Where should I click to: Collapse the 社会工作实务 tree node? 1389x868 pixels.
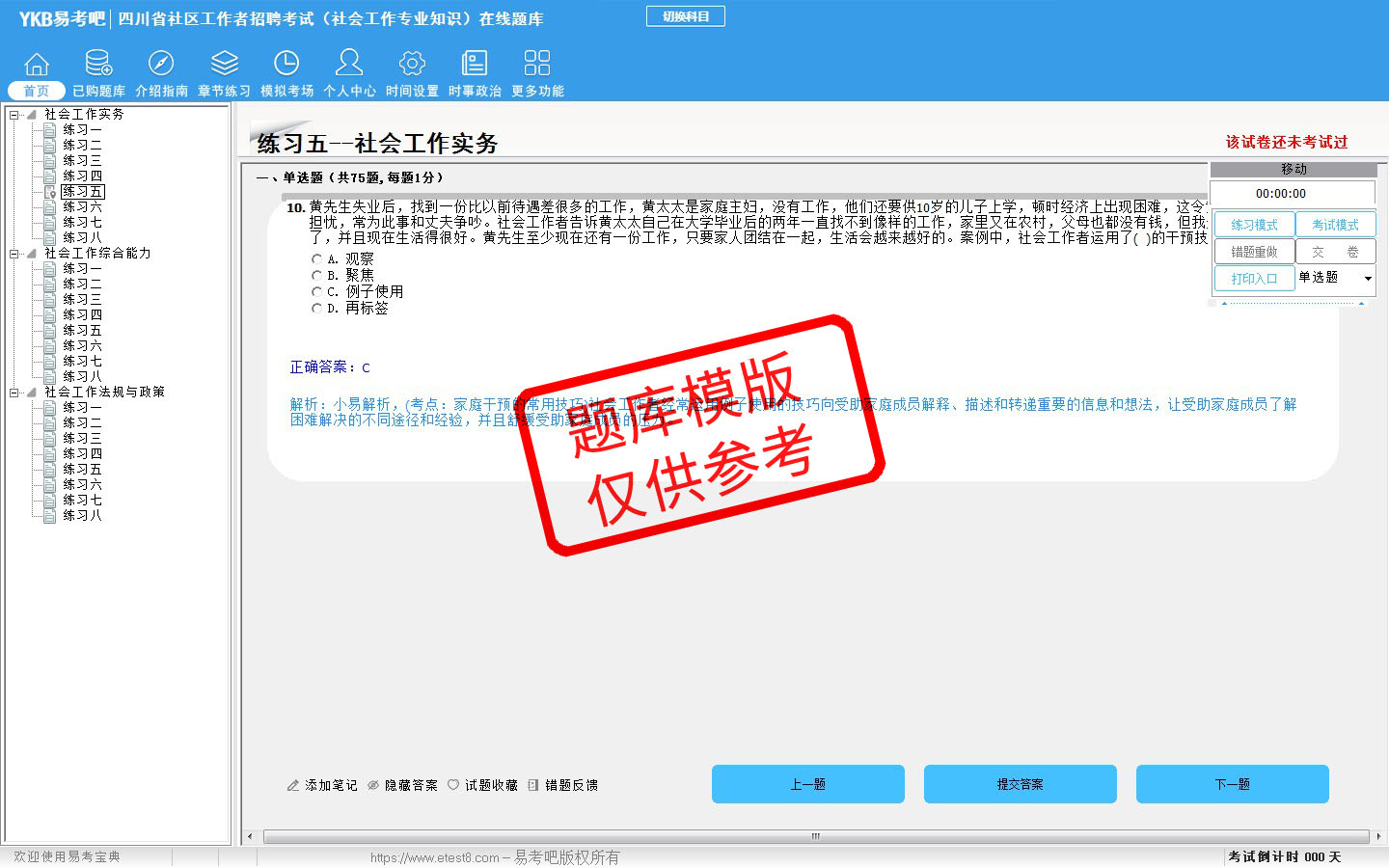tap(14, 115)
